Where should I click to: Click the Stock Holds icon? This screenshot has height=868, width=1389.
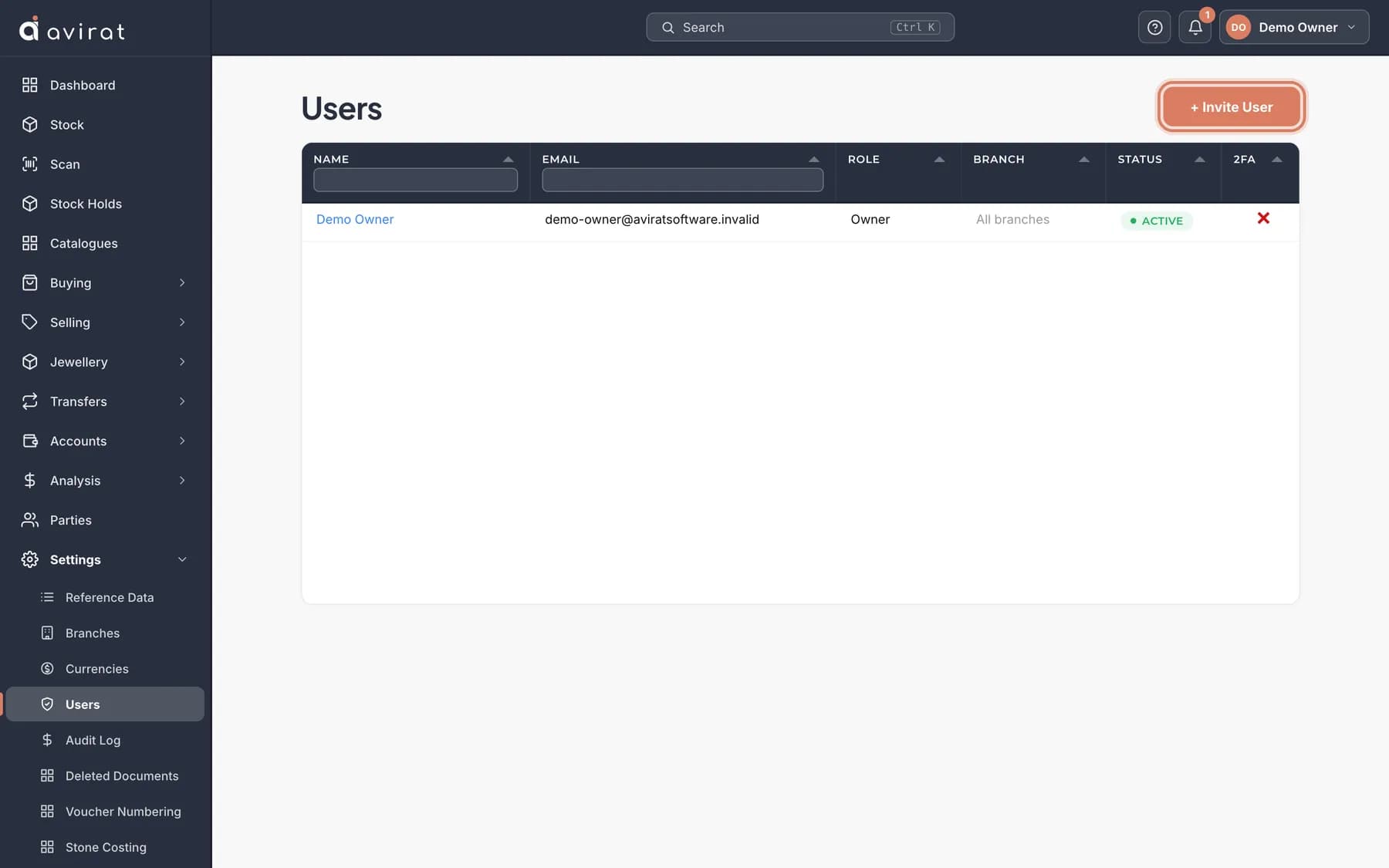tap(30, 204)
